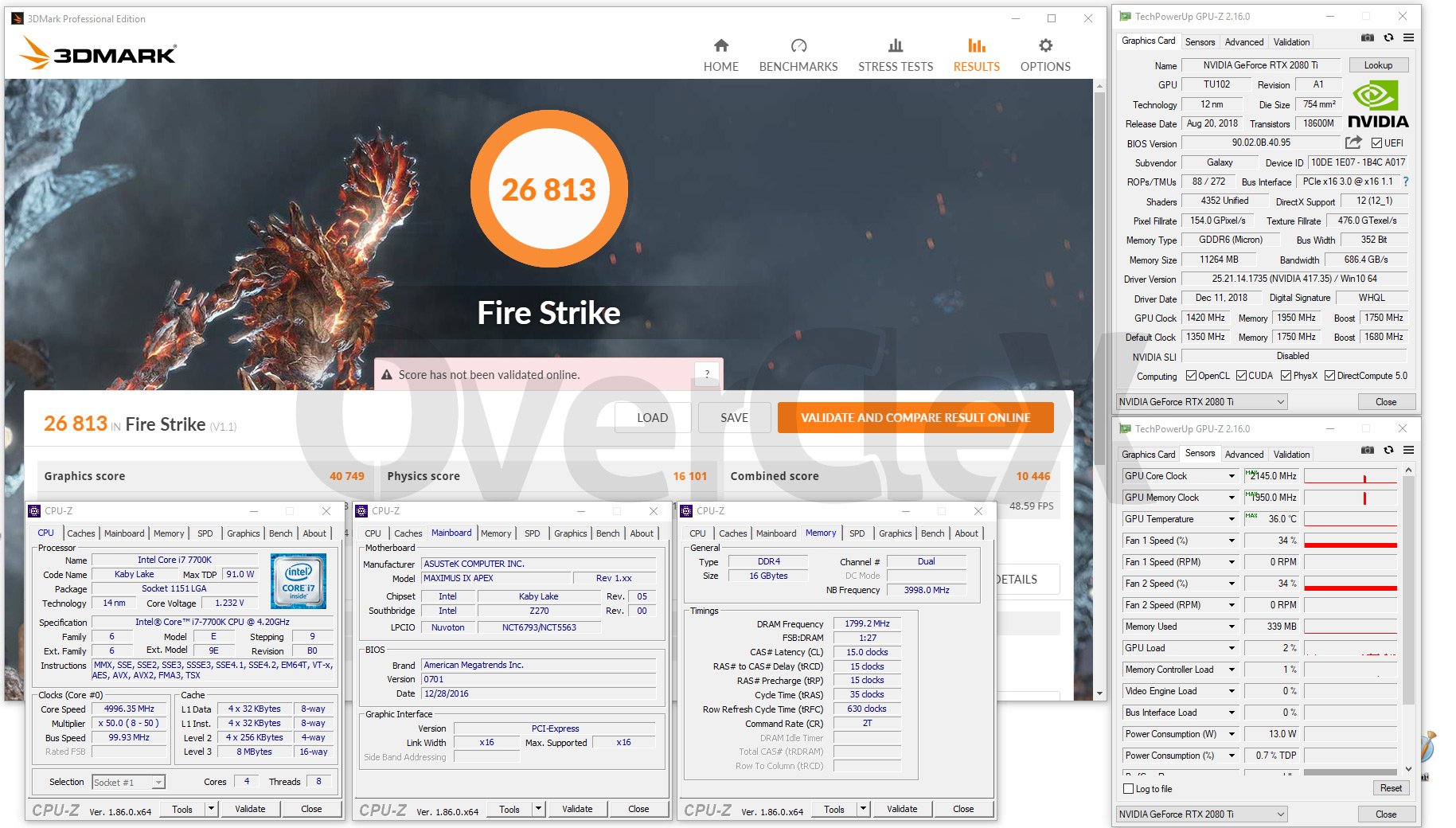Click the Bus Interface question mark icon

coord(1405,182)
